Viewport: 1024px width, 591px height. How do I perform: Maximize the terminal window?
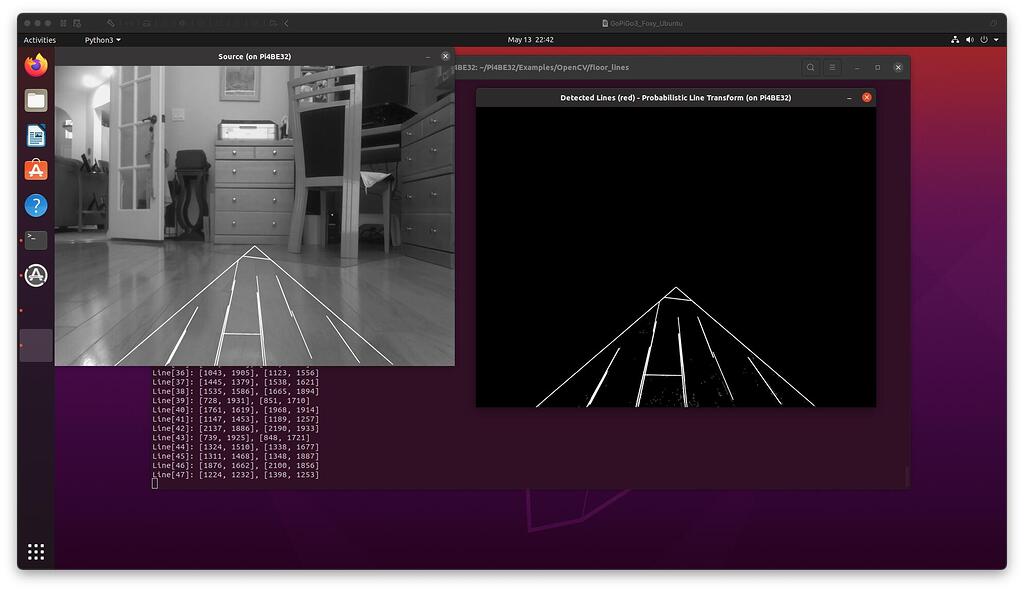(878, 67)
